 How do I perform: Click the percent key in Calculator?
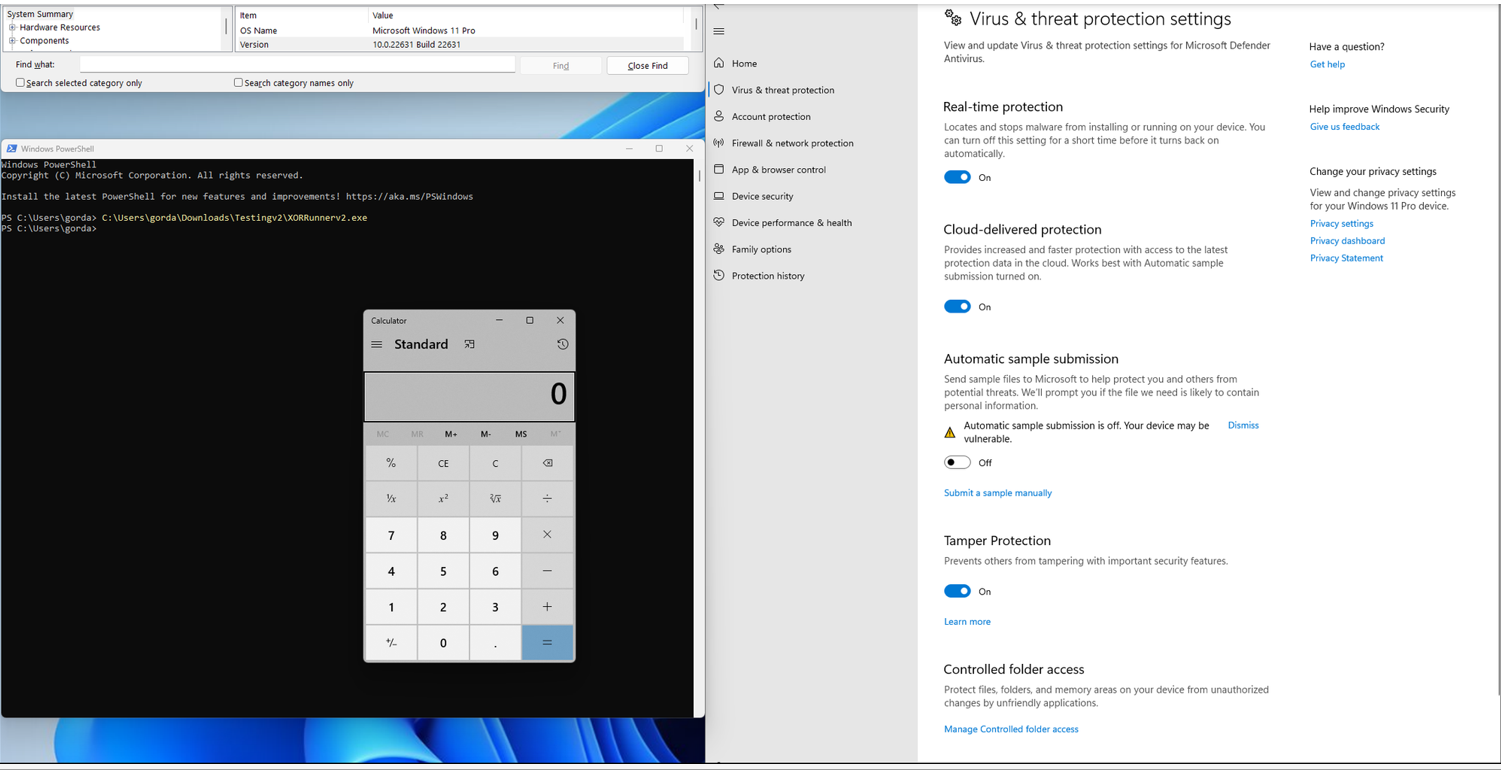[391, 463]
